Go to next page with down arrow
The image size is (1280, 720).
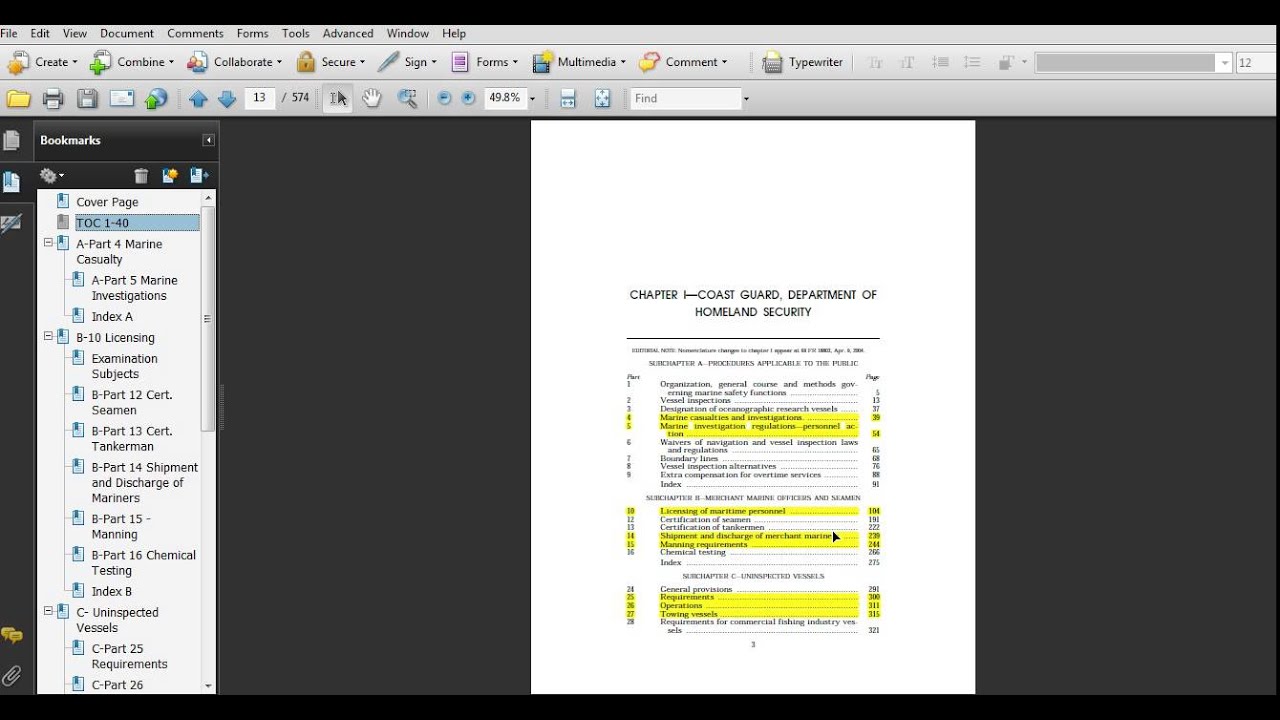point(227,99)
